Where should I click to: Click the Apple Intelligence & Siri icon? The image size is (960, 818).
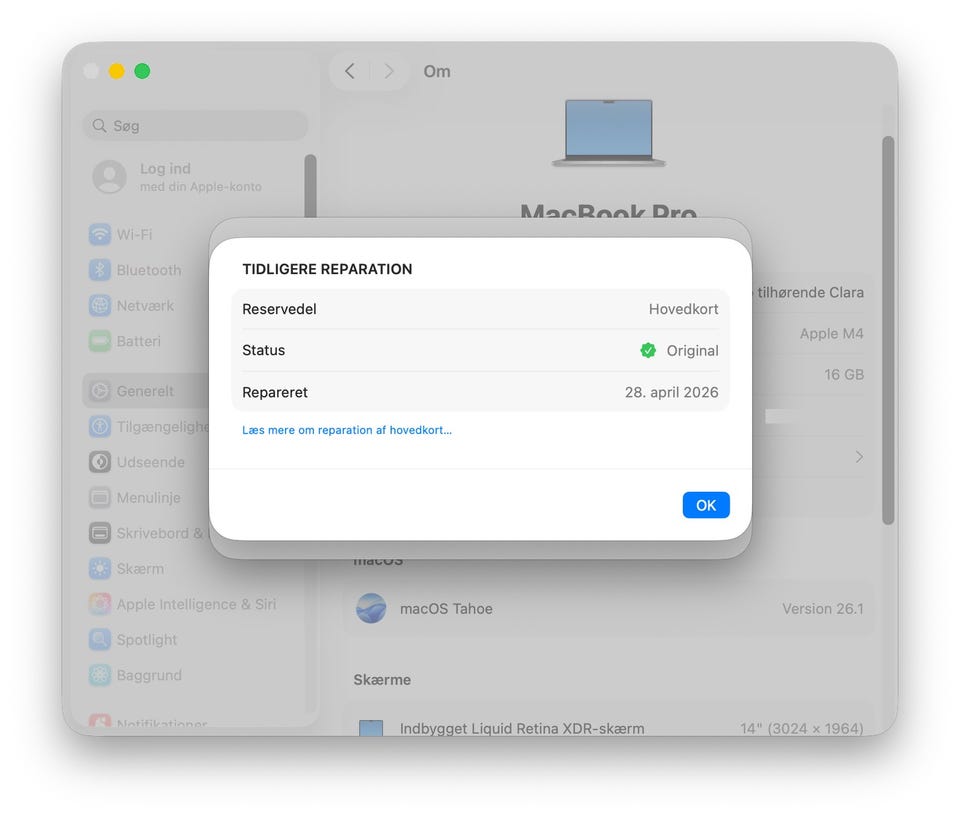100,604
